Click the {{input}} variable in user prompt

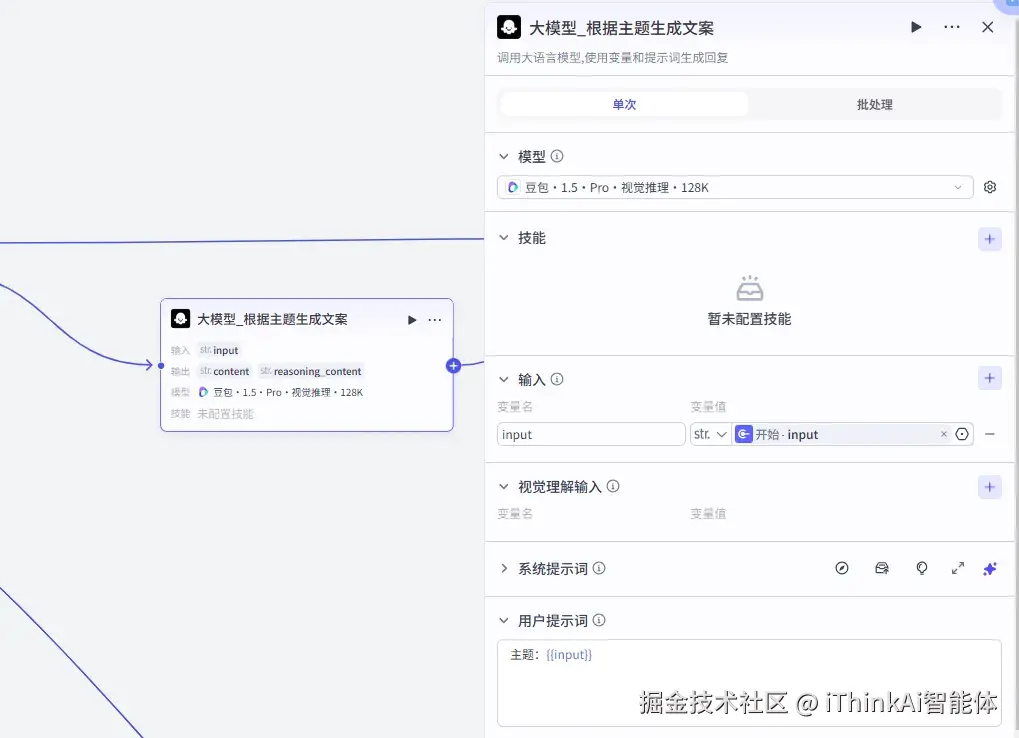pos(569,655)
